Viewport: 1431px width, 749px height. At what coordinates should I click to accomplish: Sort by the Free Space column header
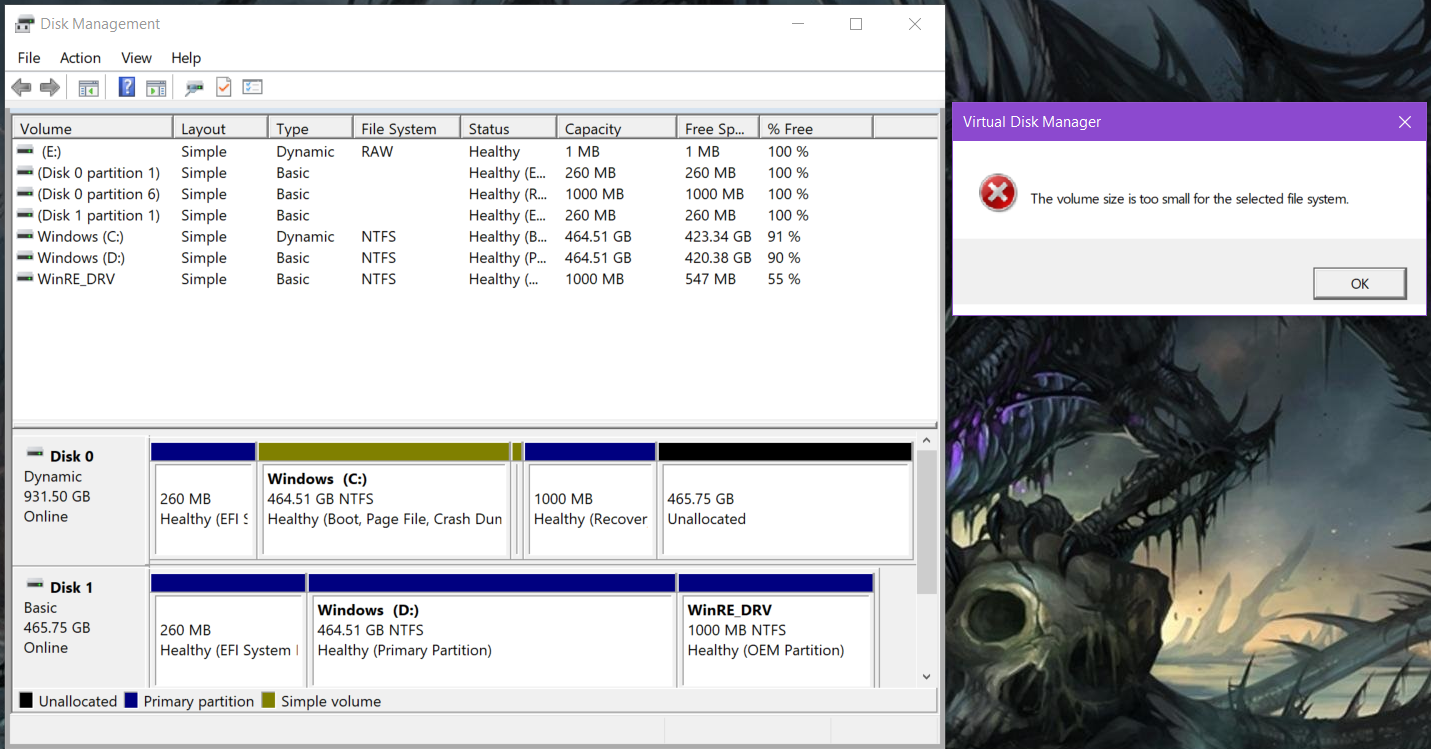pyautogui.click(x=717, y=128)
